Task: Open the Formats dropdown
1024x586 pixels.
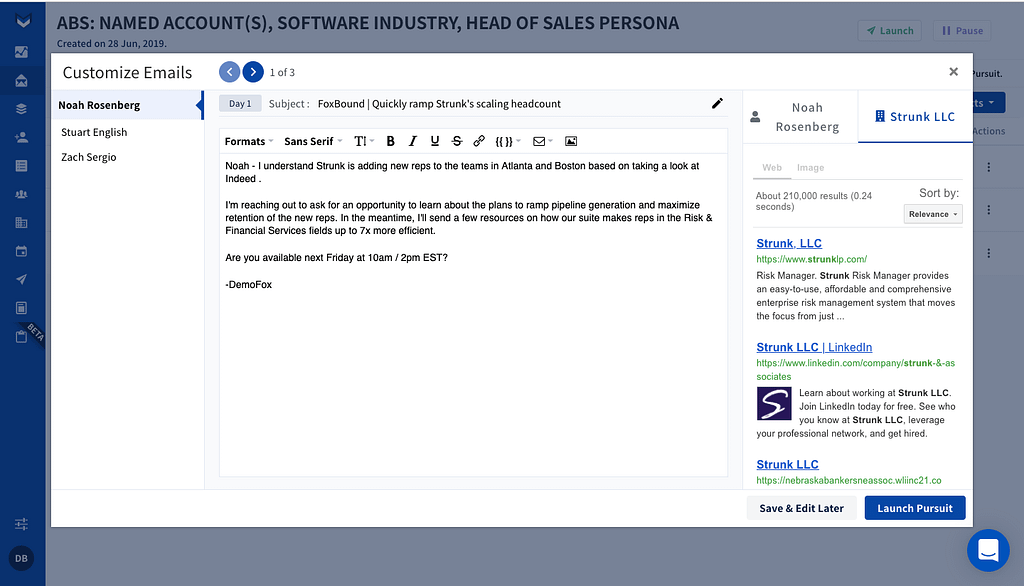Action: [249, 141]
